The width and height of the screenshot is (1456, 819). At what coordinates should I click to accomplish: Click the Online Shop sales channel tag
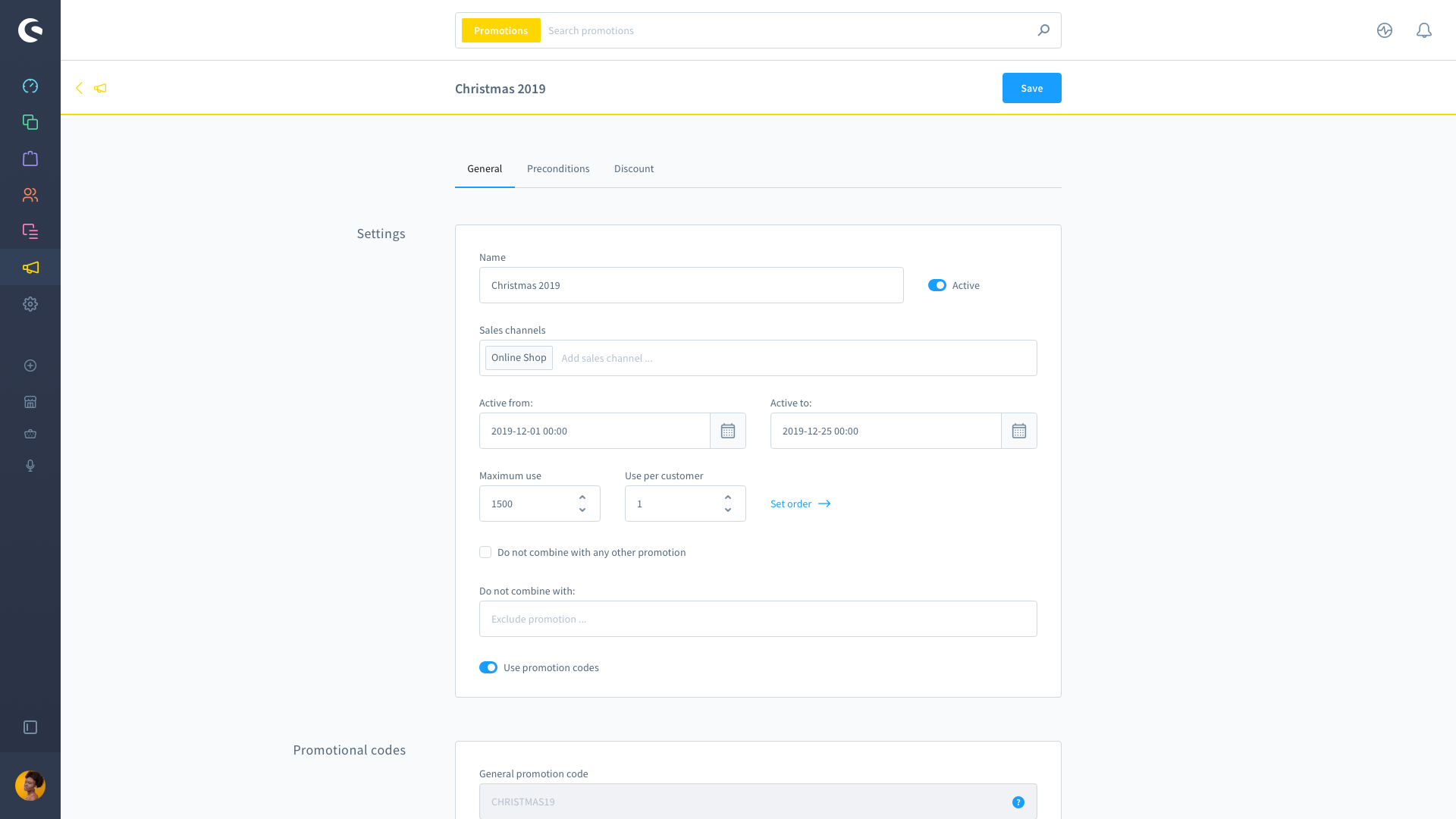[518, 357]
